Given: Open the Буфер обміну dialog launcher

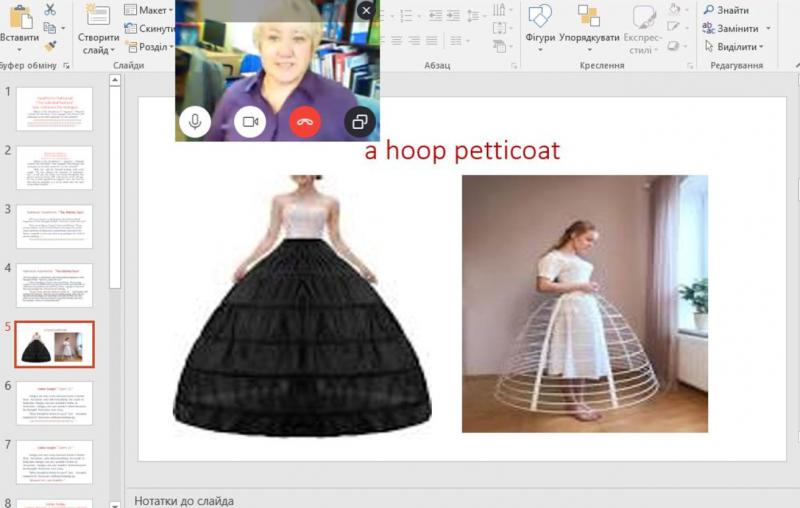Looking at the screenshot, I should point(66,65).
